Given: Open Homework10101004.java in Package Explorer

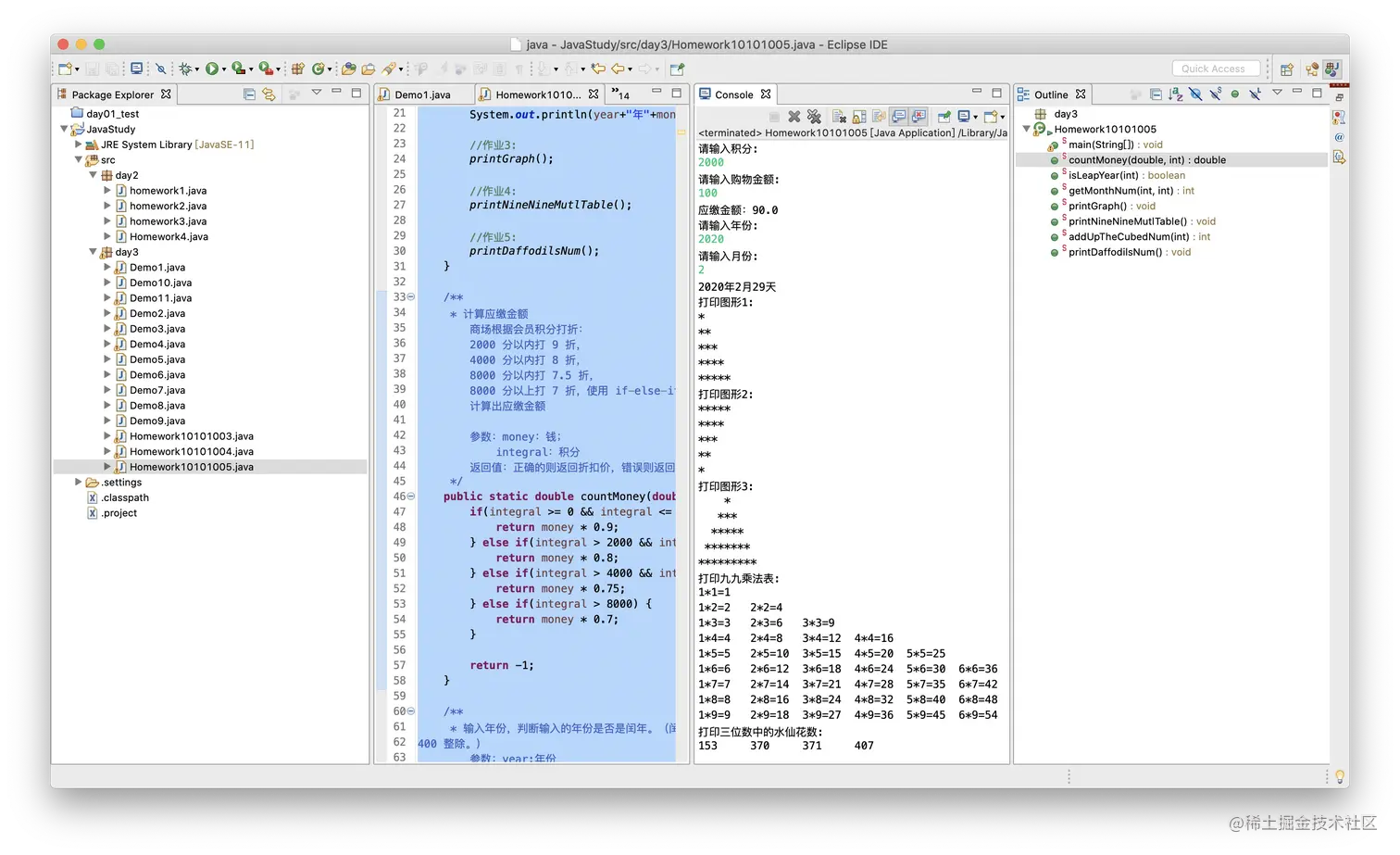Looking at the screenshot, I should (192, 451).
